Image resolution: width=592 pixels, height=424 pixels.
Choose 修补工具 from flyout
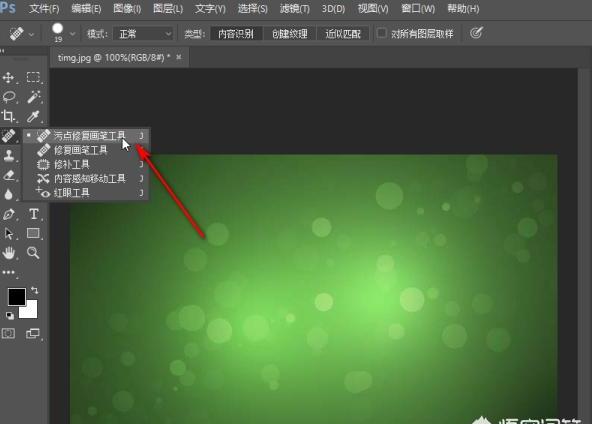click(x=86, y=165)
